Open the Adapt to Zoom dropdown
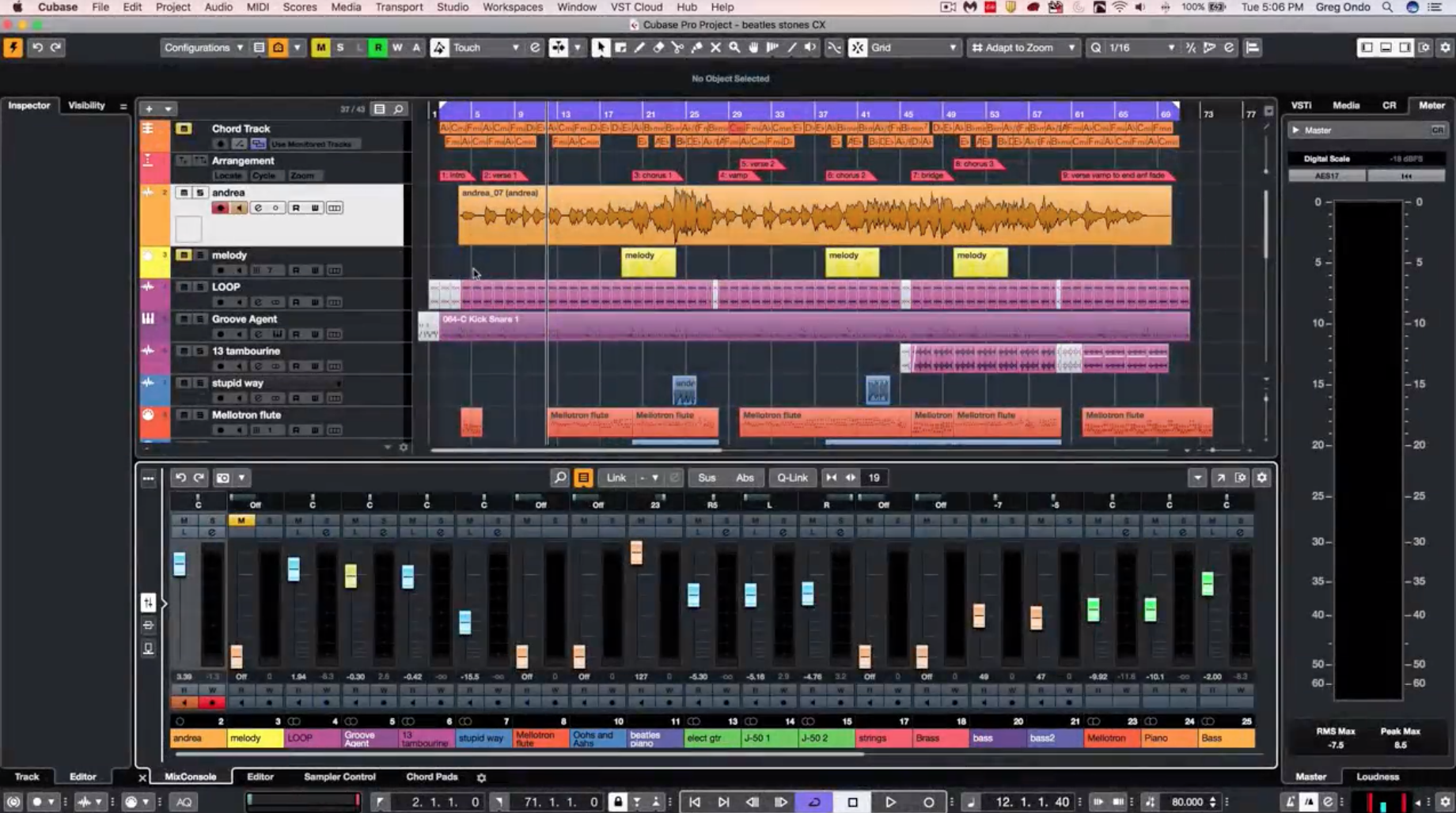The height and width of the screenshot is (813, 1456). [1024, 47]
